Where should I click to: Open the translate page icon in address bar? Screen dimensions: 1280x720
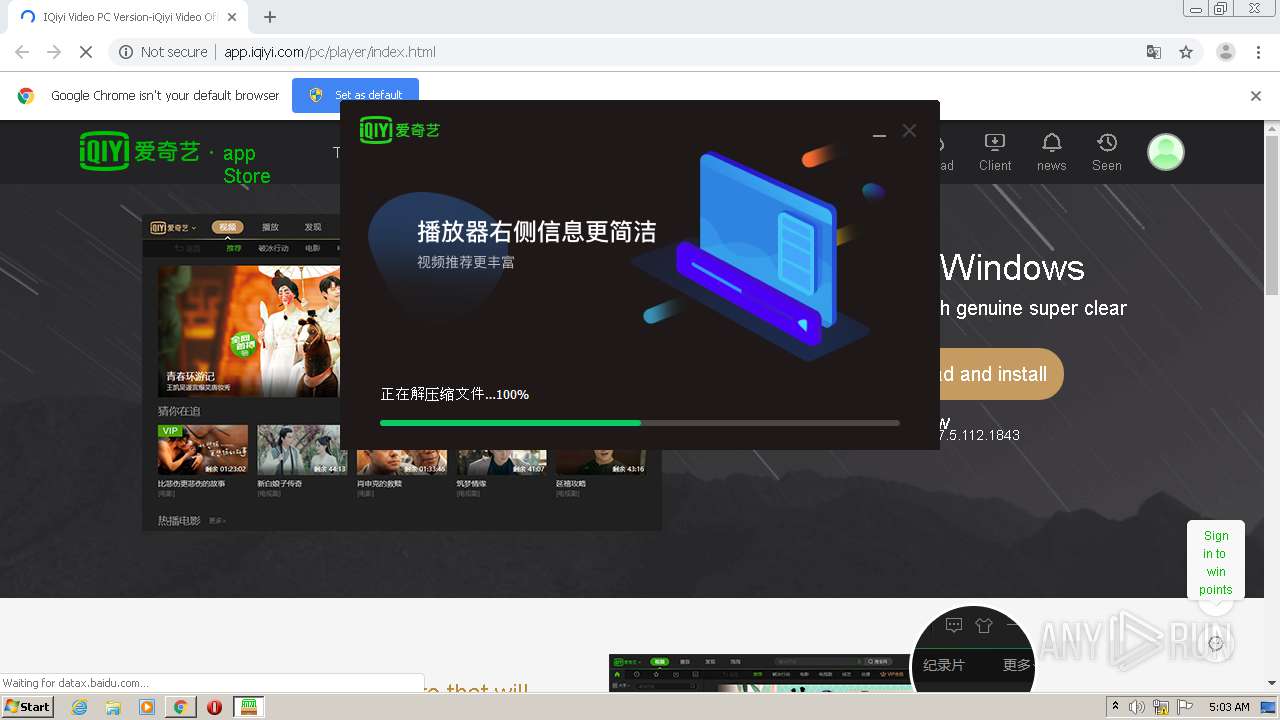[1154, 52]
